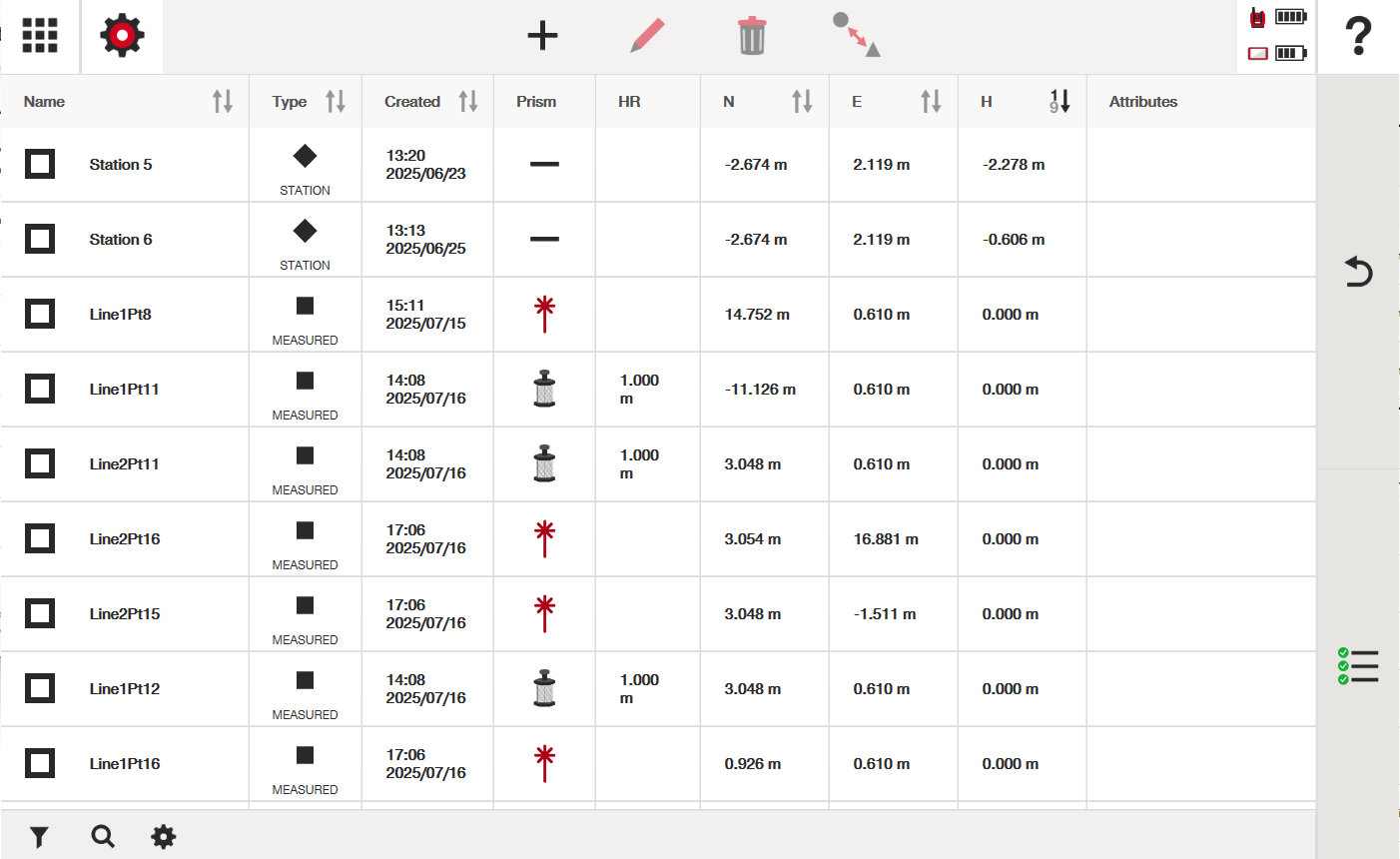This screenshot has width=1400, height=859.
Task: Sort points by Created date arrows
Action: pyautogui.click(x=467, y=101)
